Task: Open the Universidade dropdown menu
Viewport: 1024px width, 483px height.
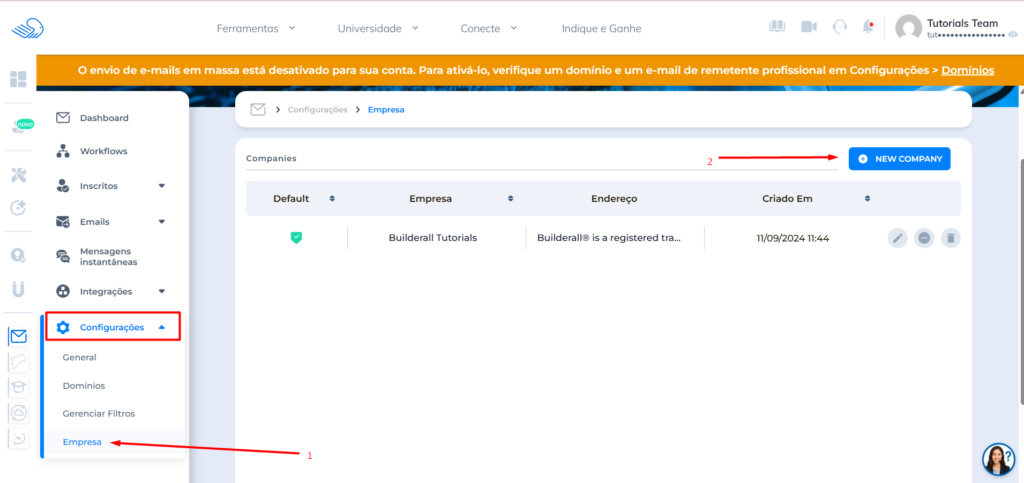Action: (x=378, y=28)
